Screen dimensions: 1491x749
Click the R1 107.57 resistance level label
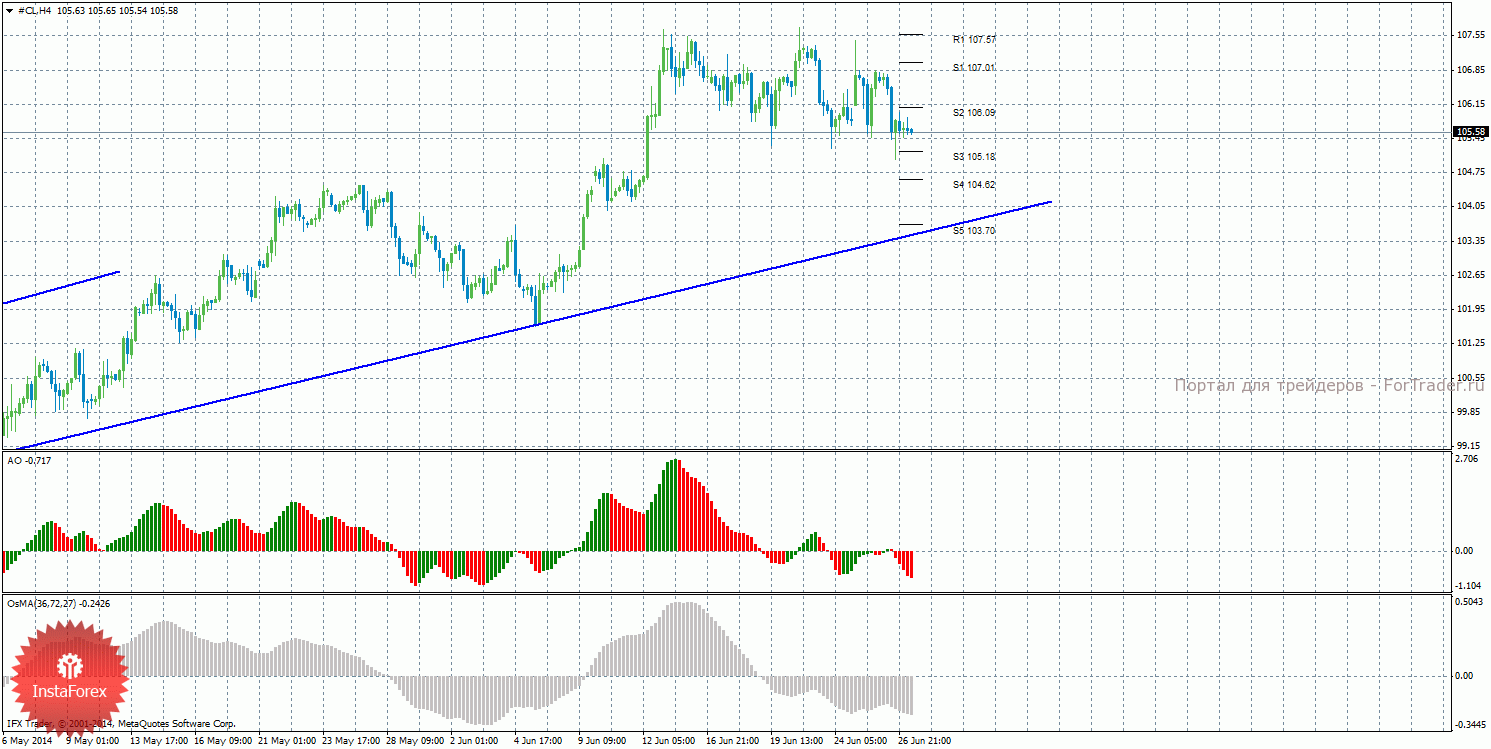pyautogui.click(x=974, y=39)
